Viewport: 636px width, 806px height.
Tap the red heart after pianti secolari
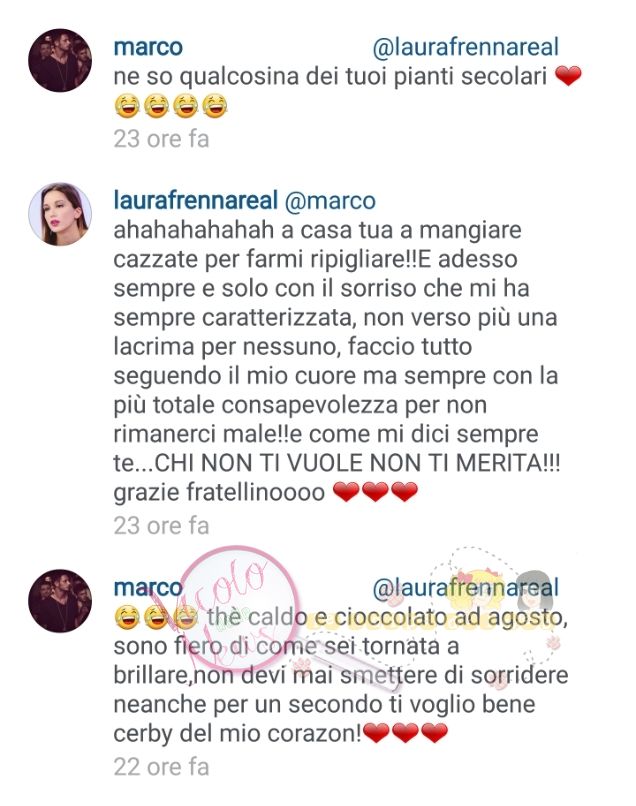click(568, 77)
